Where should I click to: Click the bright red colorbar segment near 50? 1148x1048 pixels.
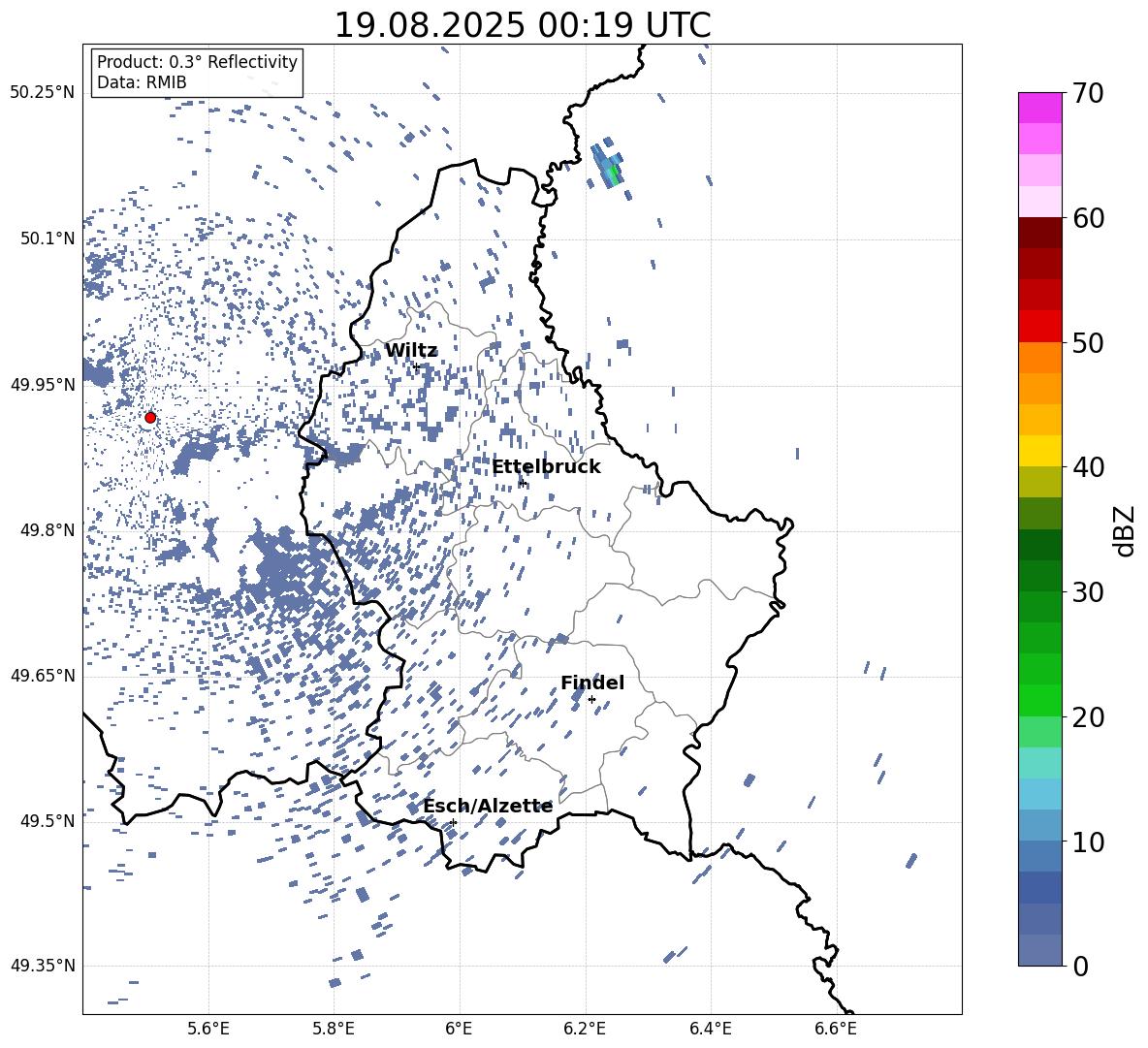coord(1039,327)
